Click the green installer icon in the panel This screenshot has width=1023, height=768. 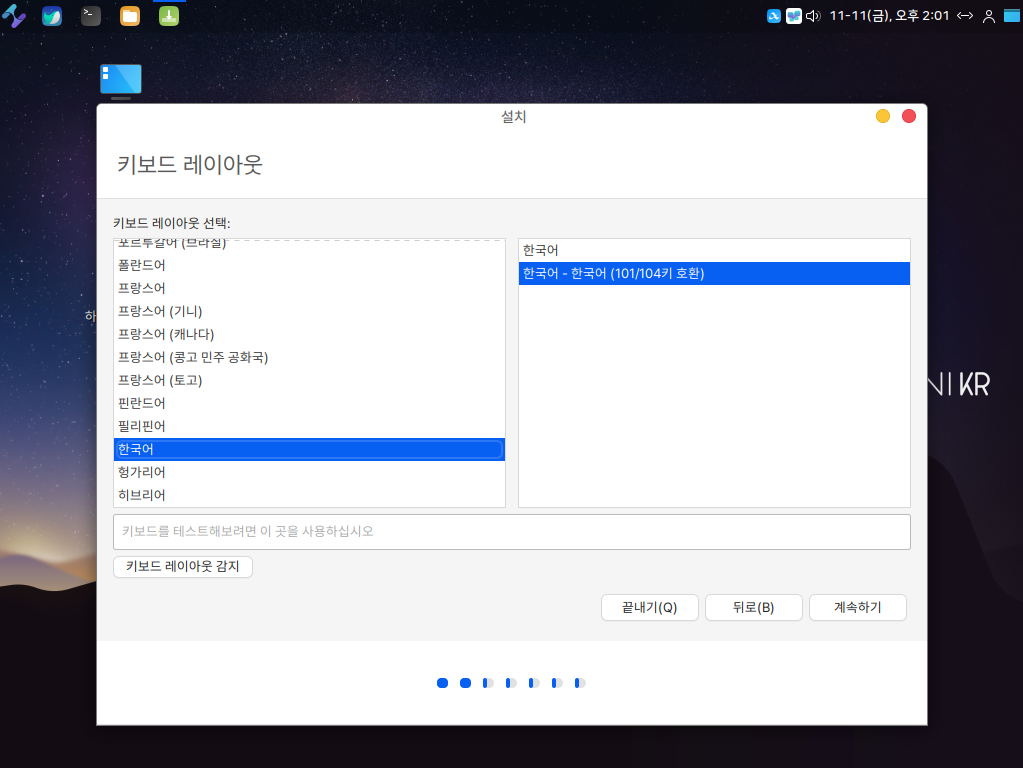click(169, 16)
